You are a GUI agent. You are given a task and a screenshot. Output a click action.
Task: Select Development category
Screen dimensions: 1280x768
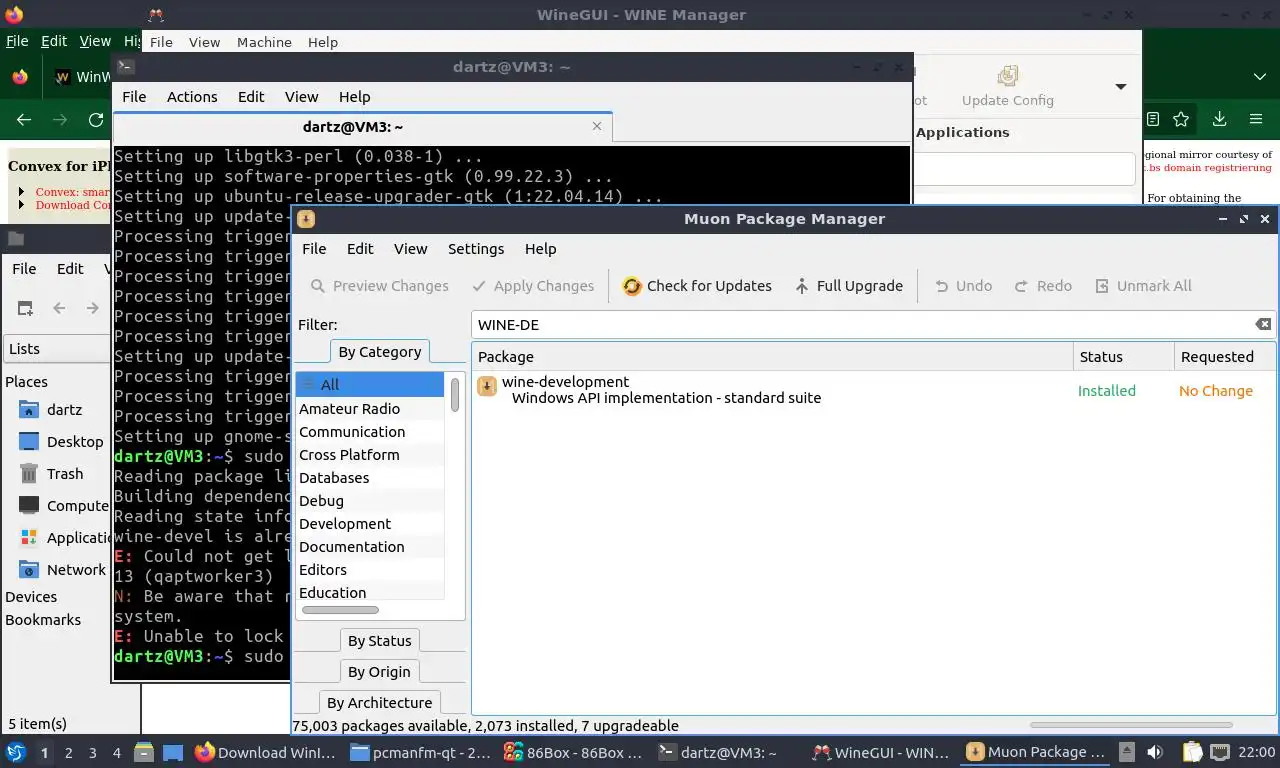coord(370,524)
